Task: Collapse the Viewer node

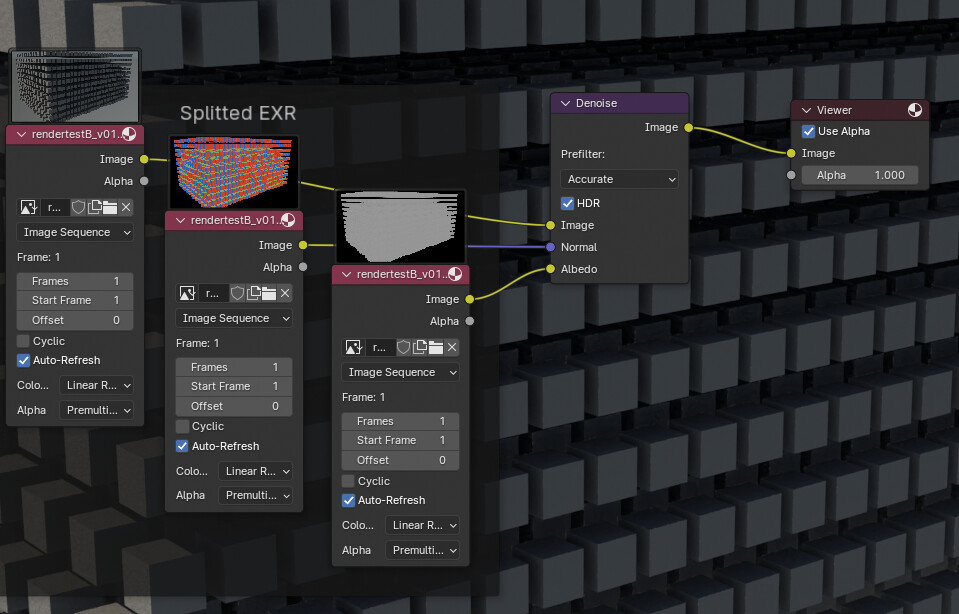Action: [x=806, y=110]
